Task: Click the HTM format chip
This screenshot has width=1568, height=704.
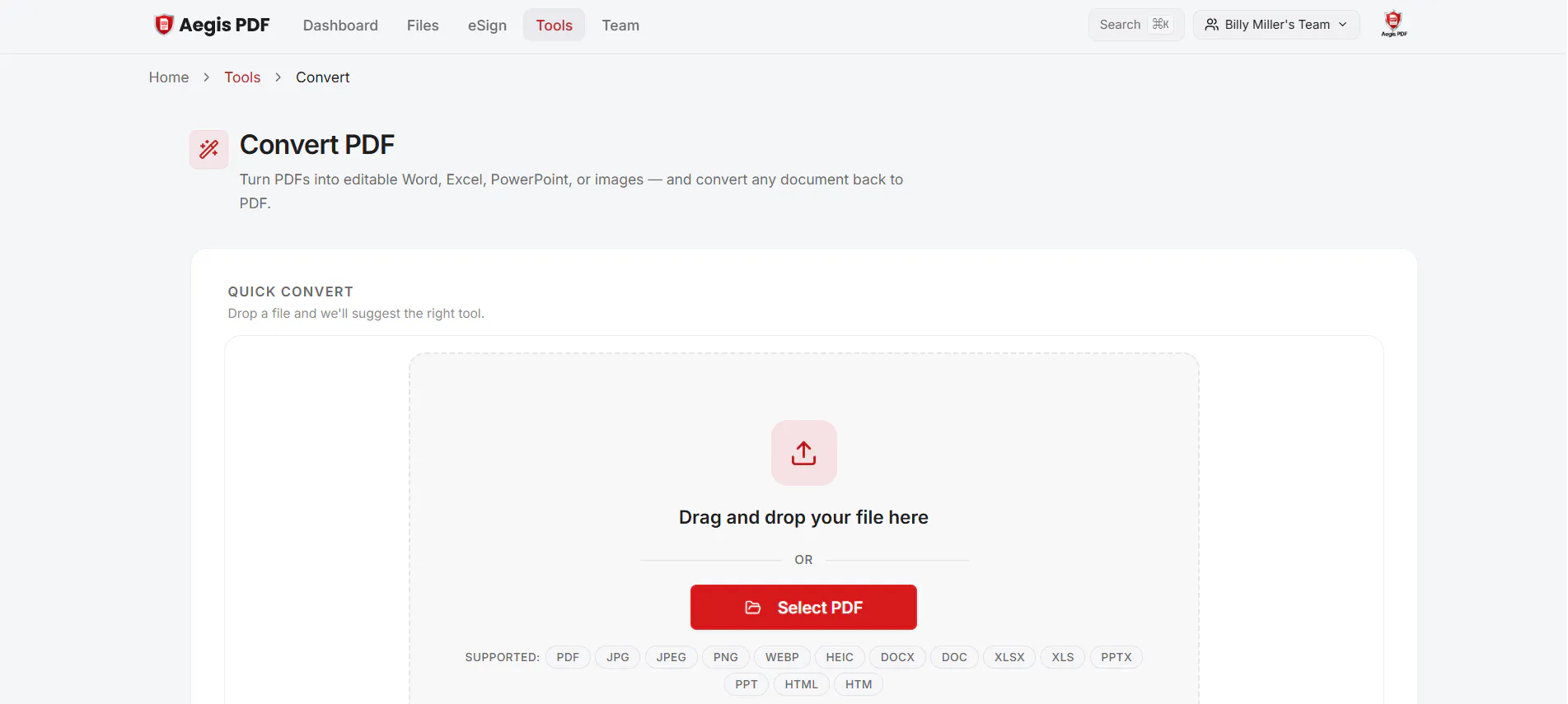Action: click(859, 684)
